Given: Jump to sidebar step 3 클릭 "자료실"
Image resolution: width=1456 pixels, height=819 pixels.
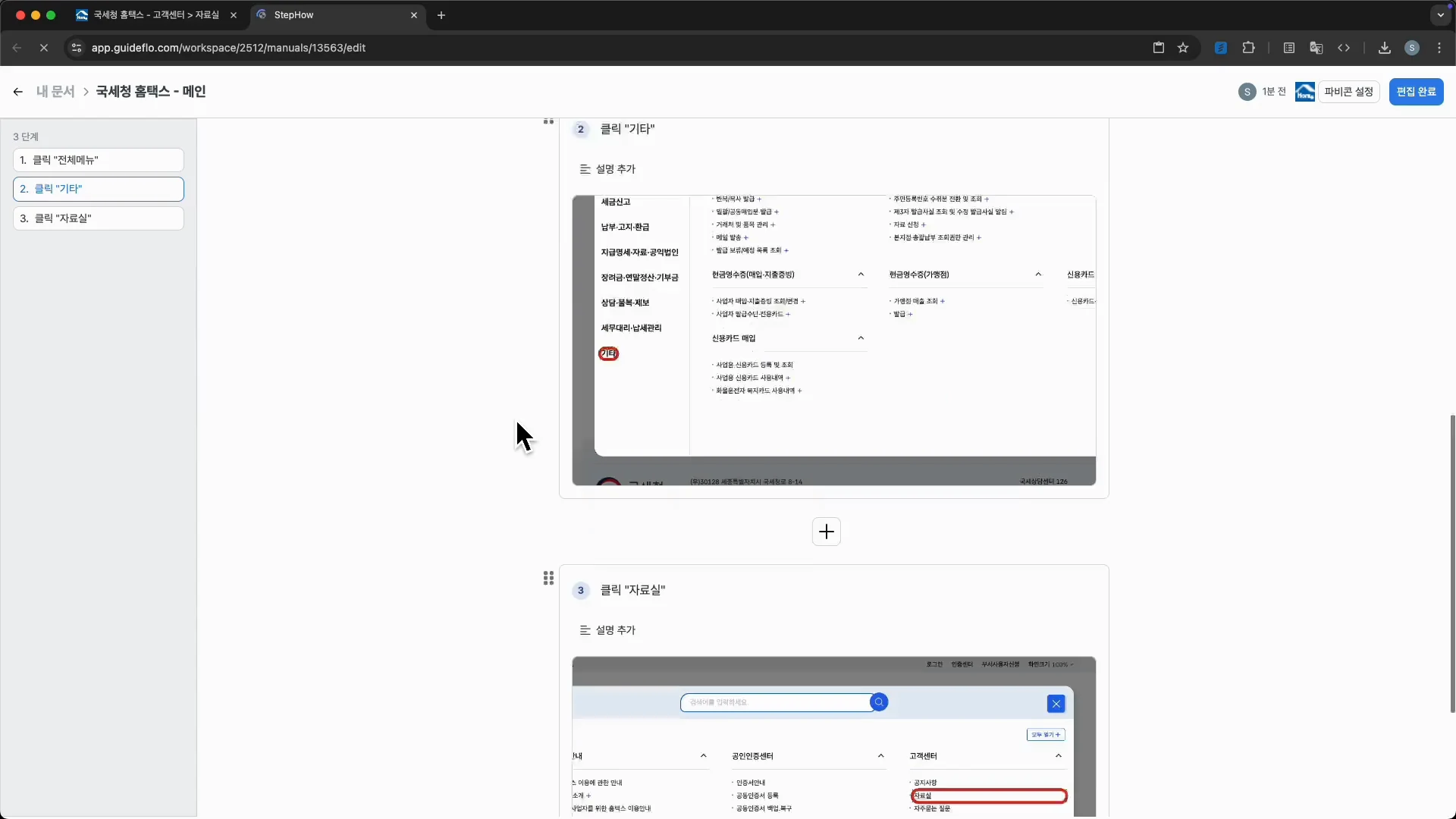Looking at the screenshot, I should (99, 218).
